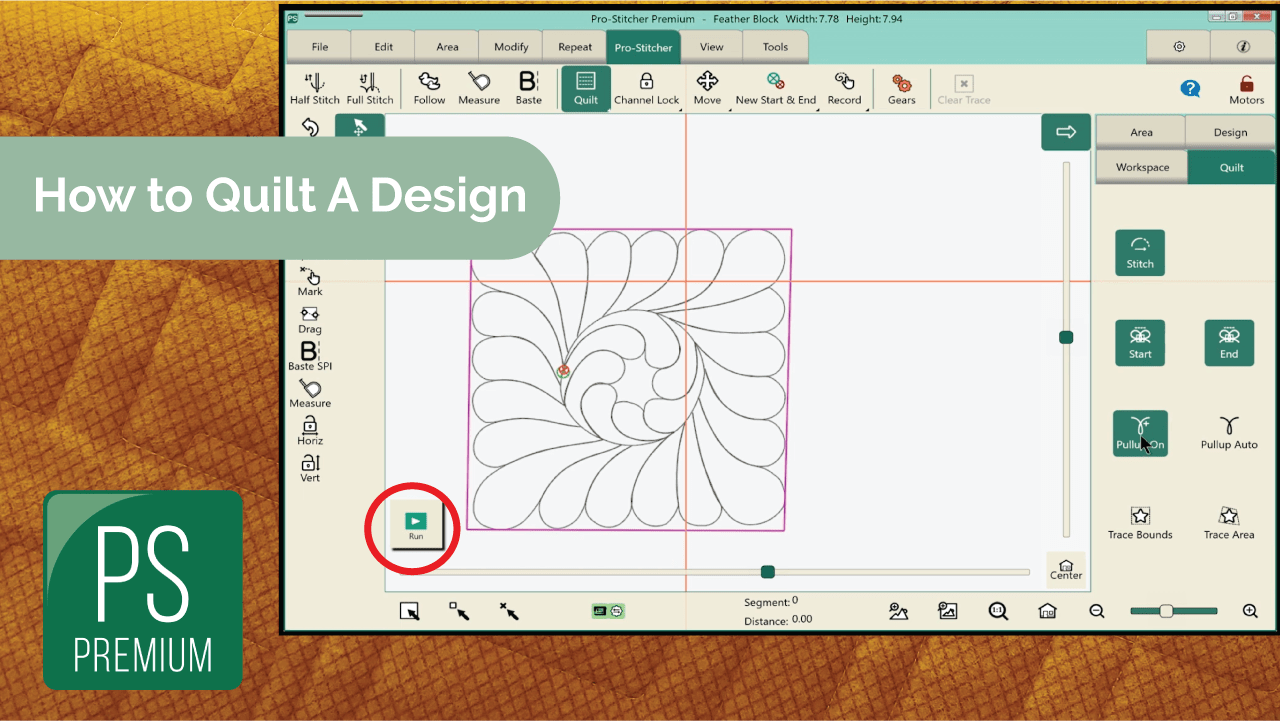Toggle the Quilt ribbon button

(x=586, y=89)
